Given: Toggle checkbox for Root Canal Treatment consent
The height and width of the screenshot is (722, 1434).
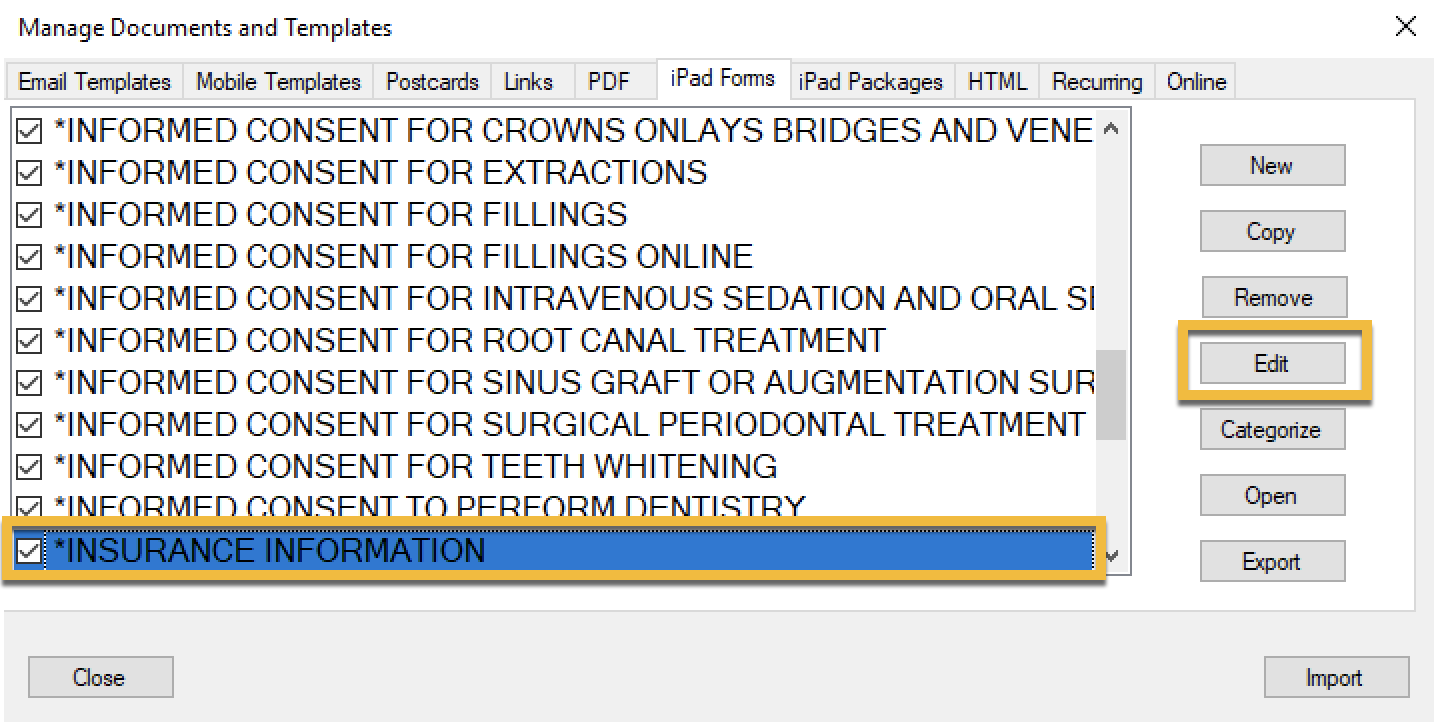Looking at the screenshot, I should pos(30,341).
